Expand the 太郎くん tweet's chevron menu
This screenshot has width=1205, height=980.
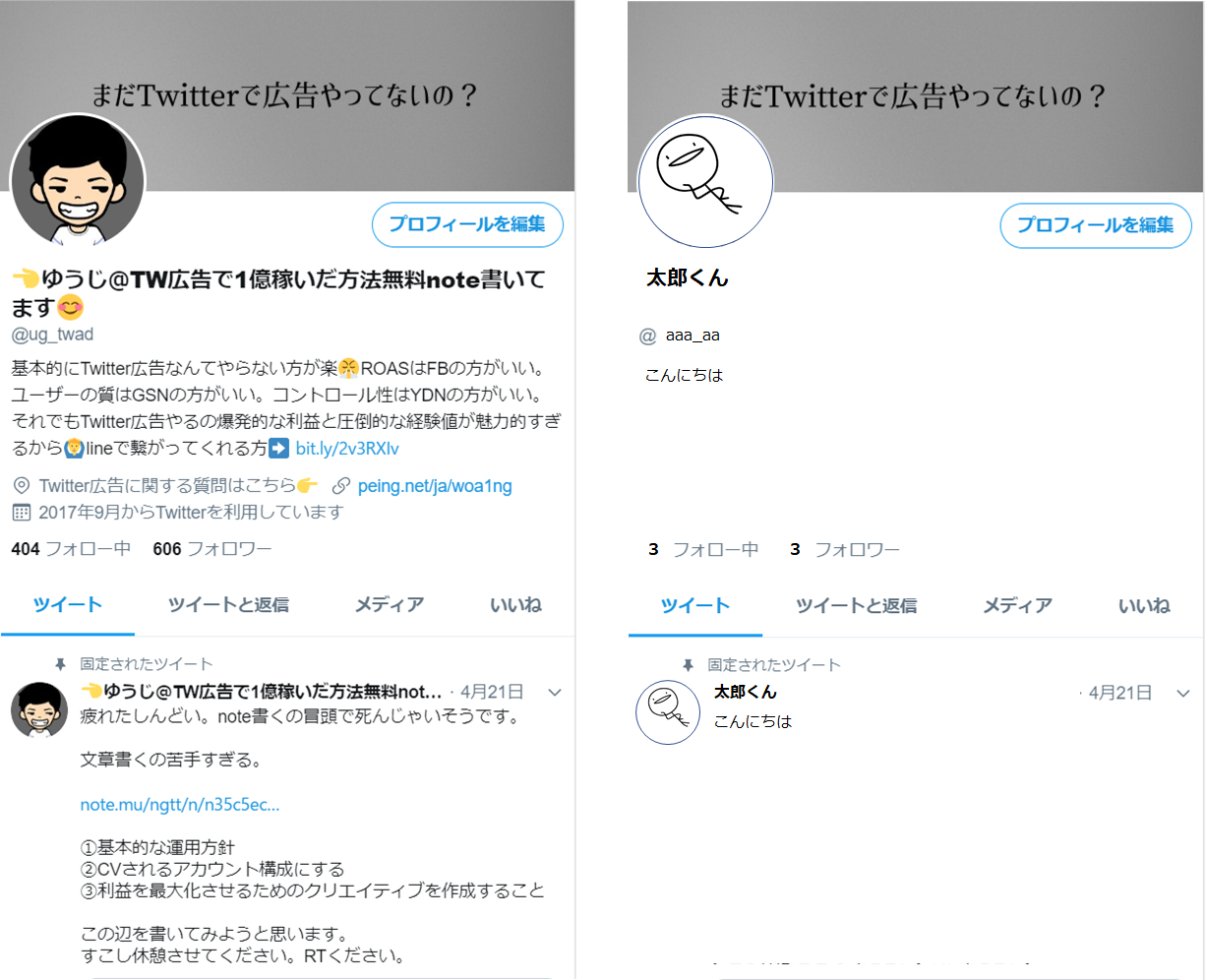pos(1183,694)
